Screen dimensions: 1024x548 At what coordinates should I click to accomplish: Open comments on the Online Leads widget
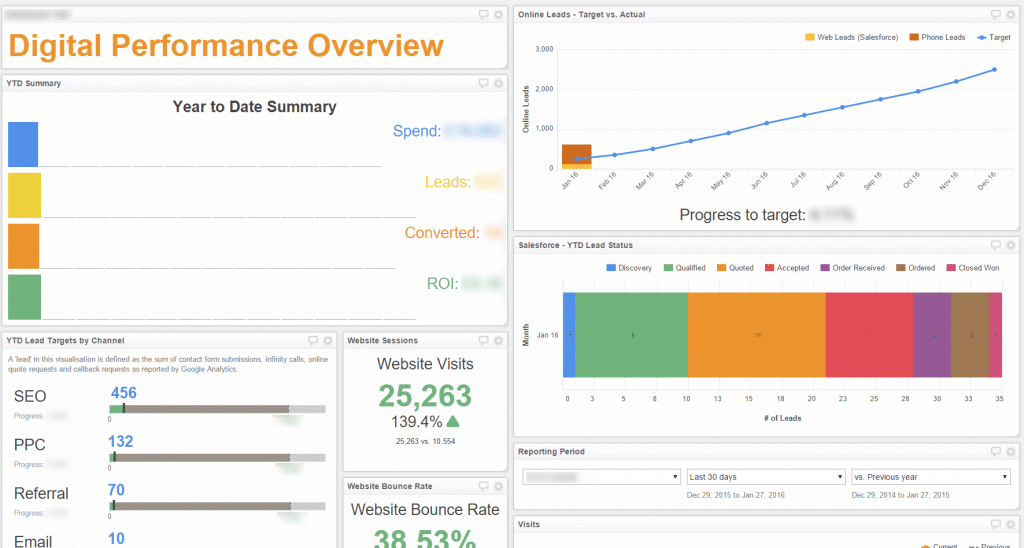pyautogui.click(x=995, y=14)
